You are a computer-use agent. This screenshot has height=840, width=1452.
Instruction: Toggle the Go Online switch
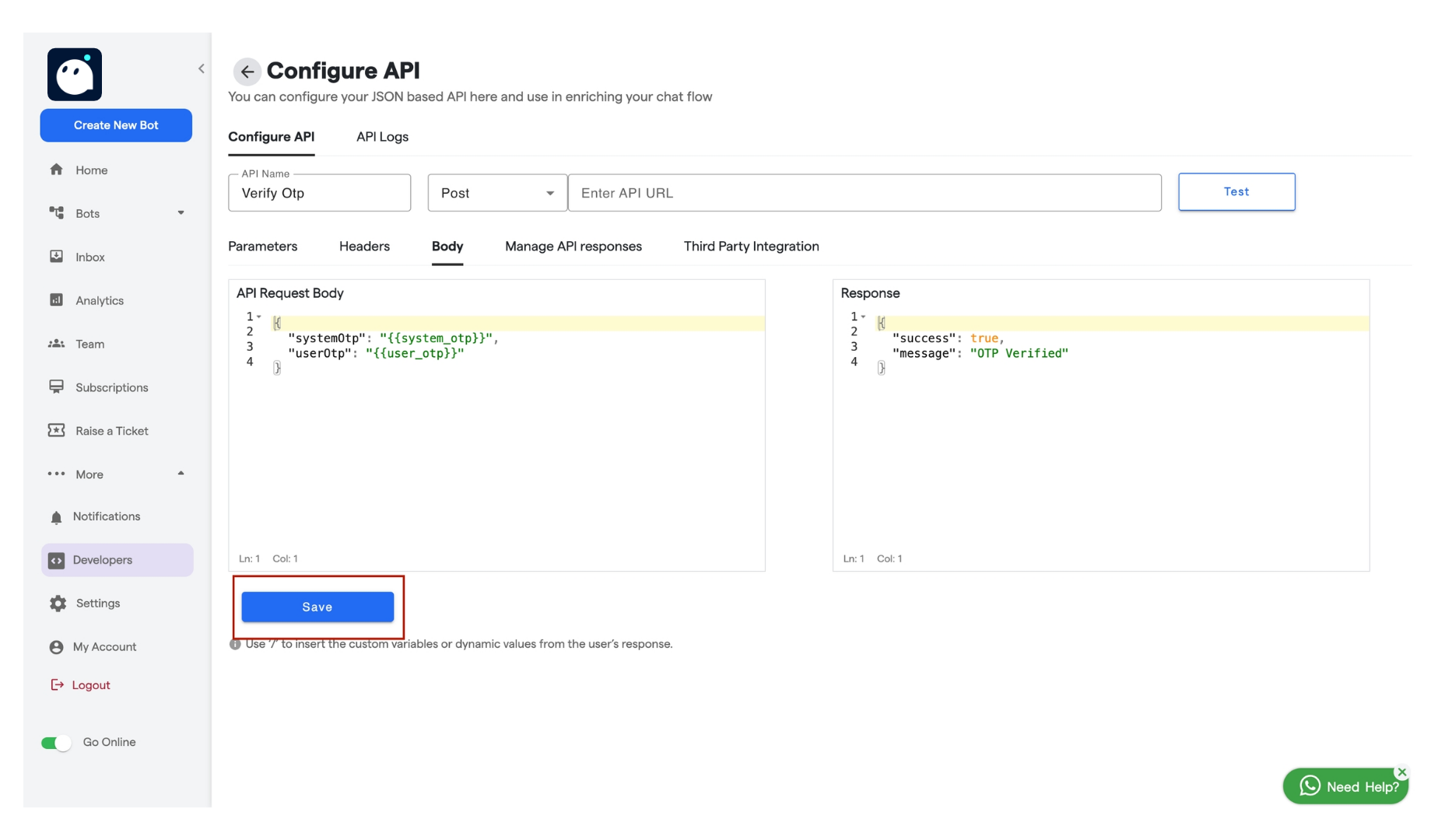coord(55,742)
